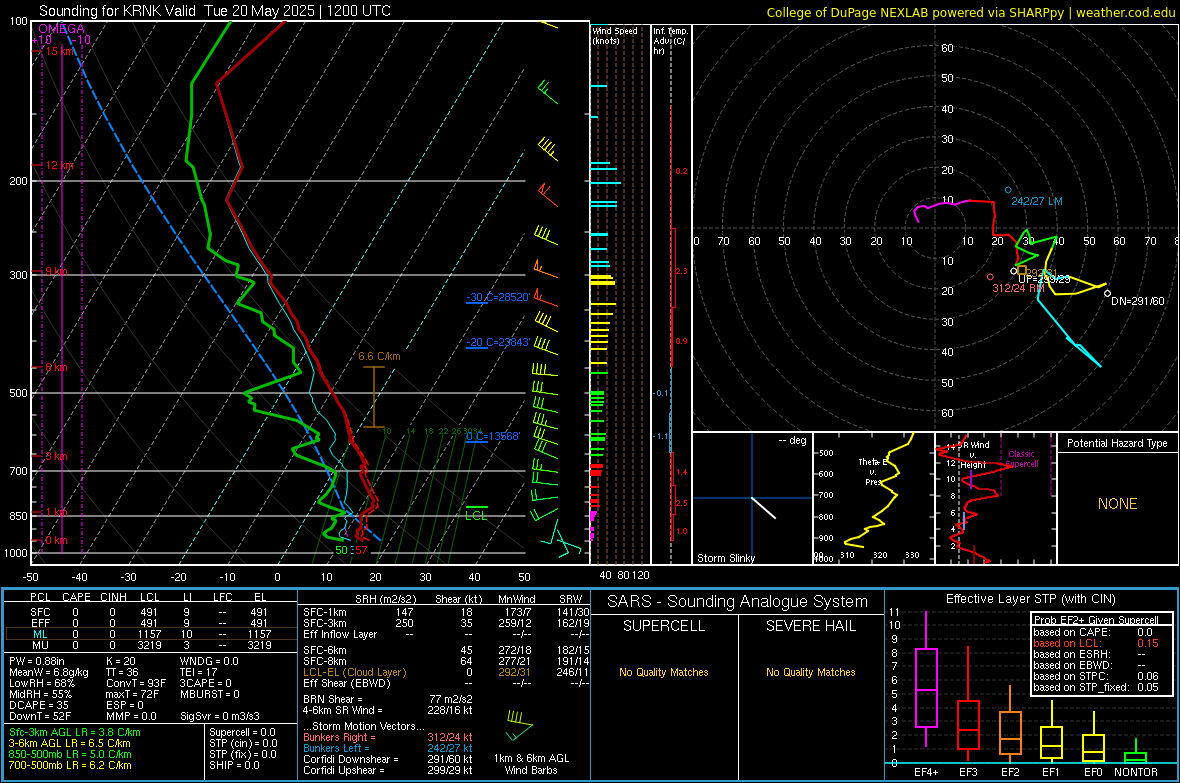This screenshot has width=1180, height=783.
Task: Click the '6.6 C/km' lapse rate label
Action: (x=379, y=356)
